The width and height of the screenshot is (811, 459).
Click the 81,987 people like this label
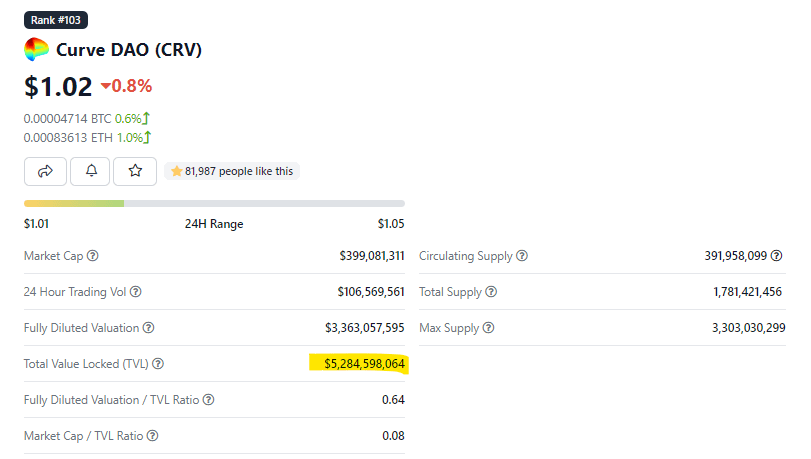coord(232,171)
